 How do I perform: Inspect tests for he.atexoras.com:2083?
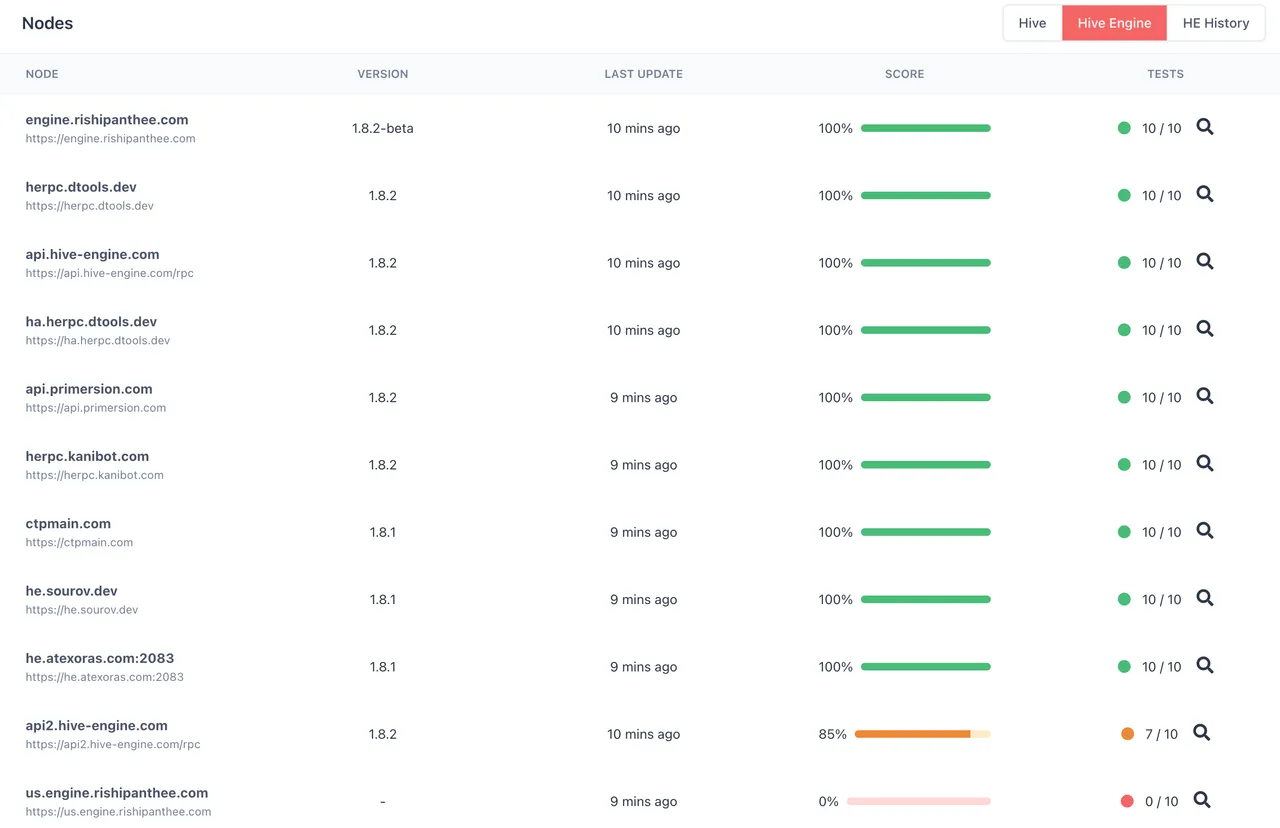1205,665
